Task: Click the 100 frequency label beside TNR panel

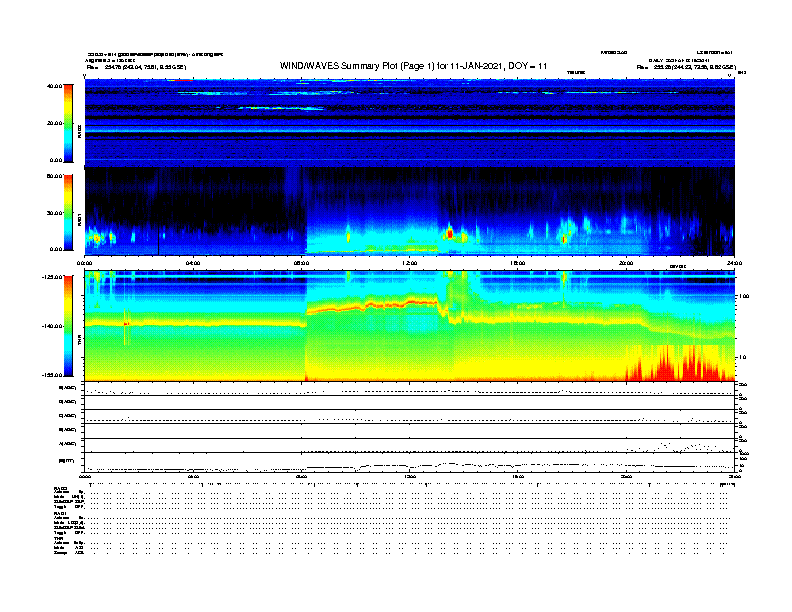Action: point(744,296)
